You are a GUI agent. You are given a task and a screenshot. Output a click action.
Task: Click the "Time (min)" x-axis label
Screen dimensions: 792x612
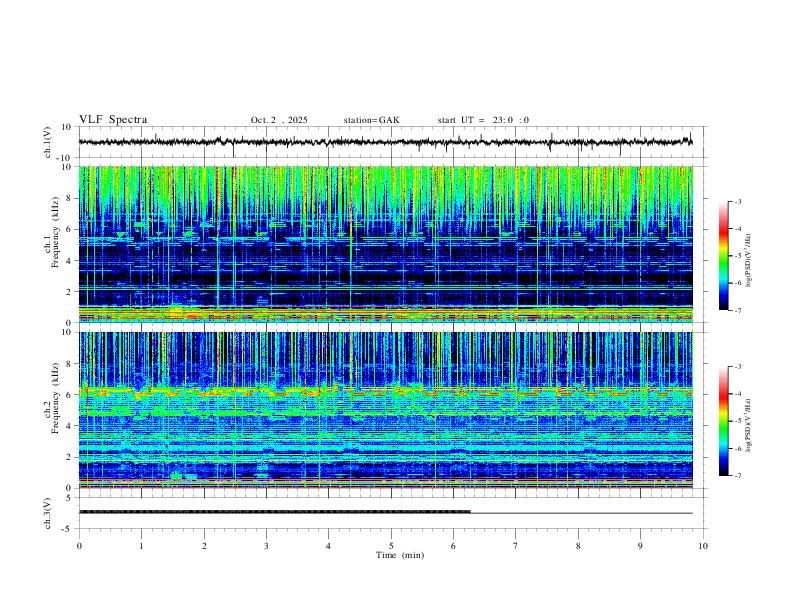coord(400,555)
